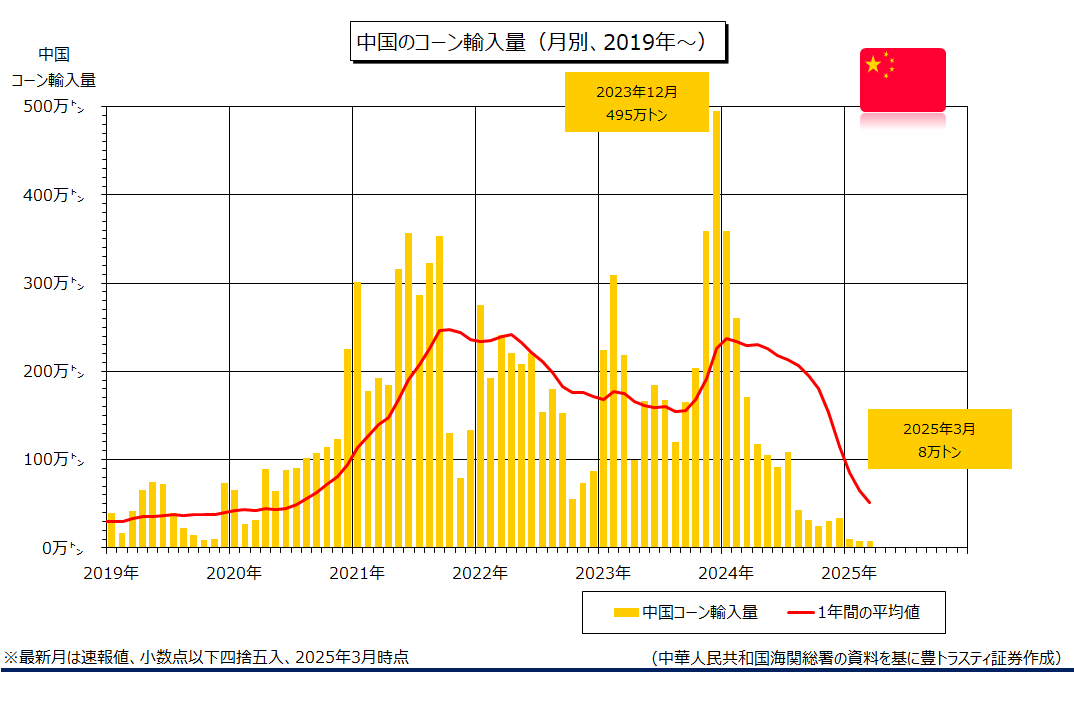Click the 500万トン y-axis label
The image size is (1074, 707).
click(x=53, y=107)
